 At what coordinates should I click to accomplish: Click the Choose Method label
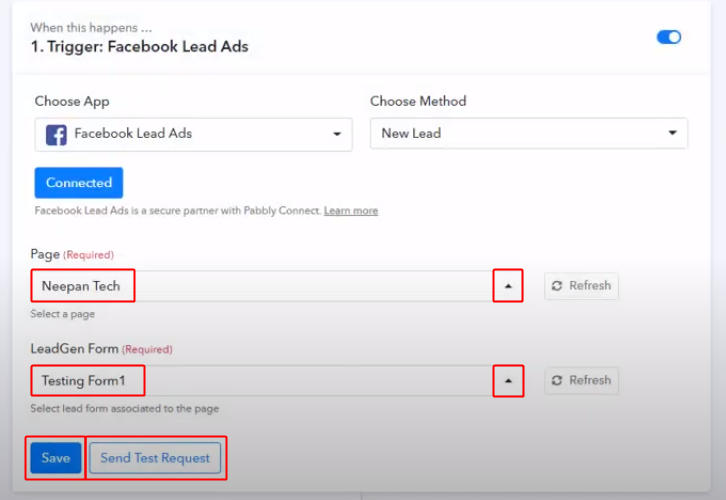pyautogui.click(x=418, y=101)
